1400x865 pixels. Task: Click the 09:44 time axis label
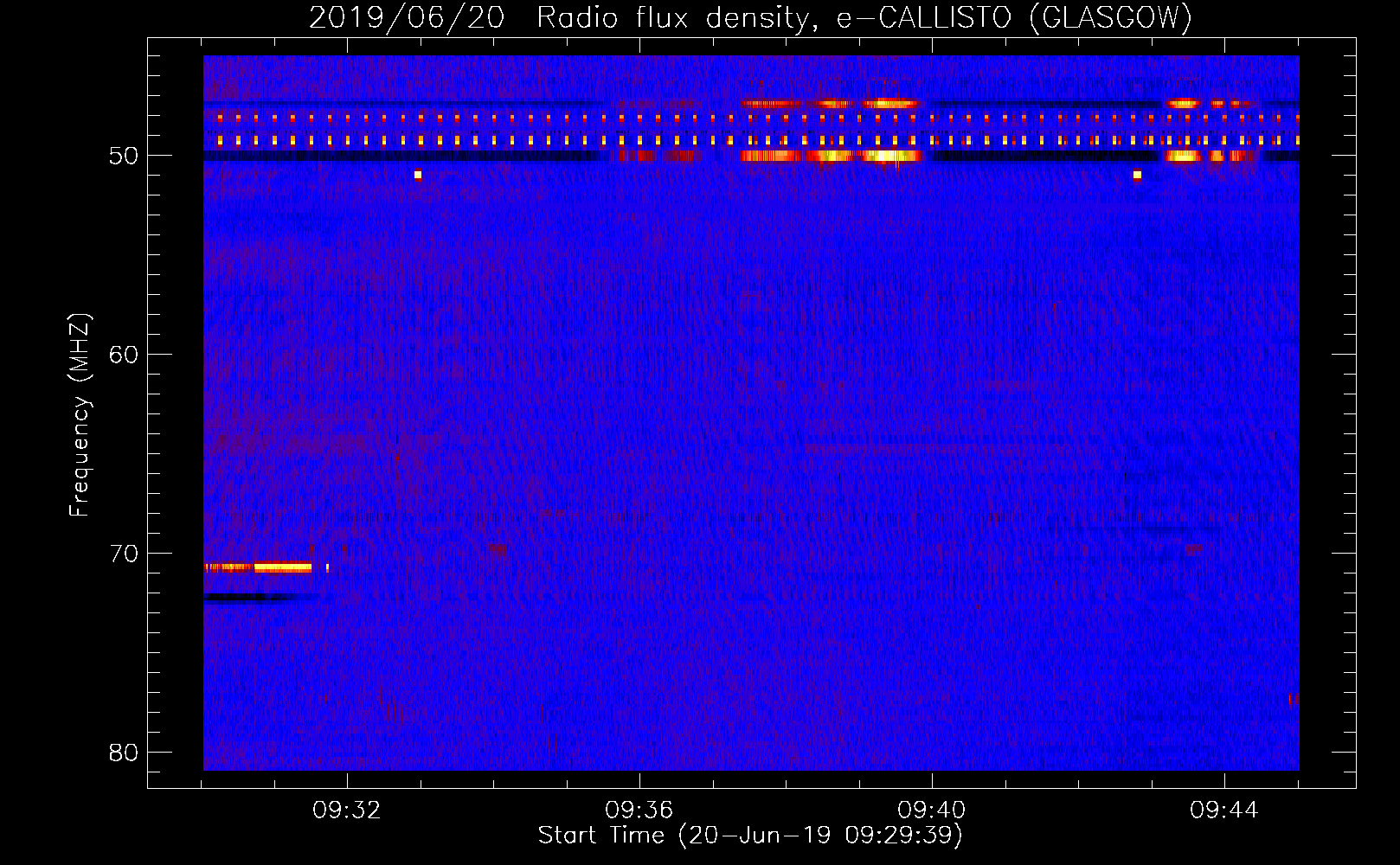click(x=1224, y=811)
